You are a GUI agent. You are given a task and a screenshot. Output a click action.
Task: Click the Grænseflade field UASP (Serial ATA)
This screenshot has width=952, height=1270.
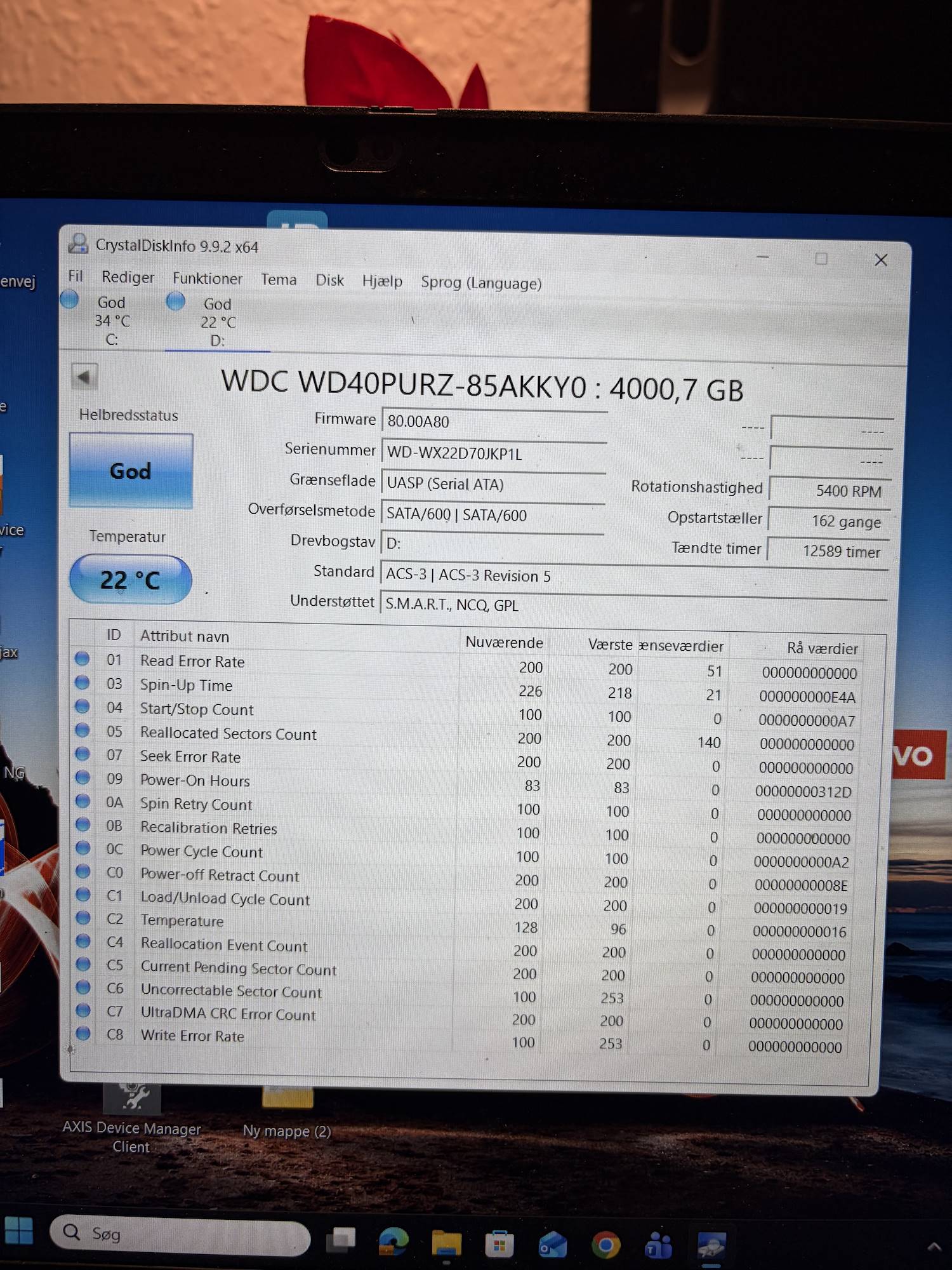[493, 484]
